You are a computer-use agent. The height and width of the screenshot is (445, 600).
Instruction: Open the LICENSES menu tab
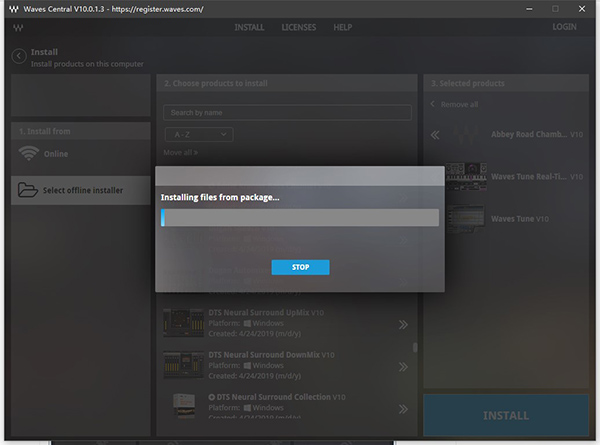point(298,28)
